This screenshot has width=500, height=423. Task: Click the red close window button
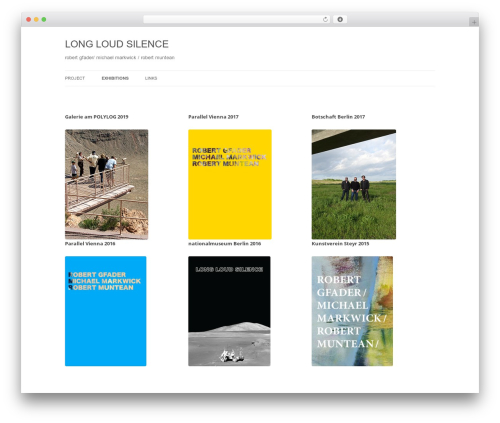pyautogui.click(x=29, y=20)
